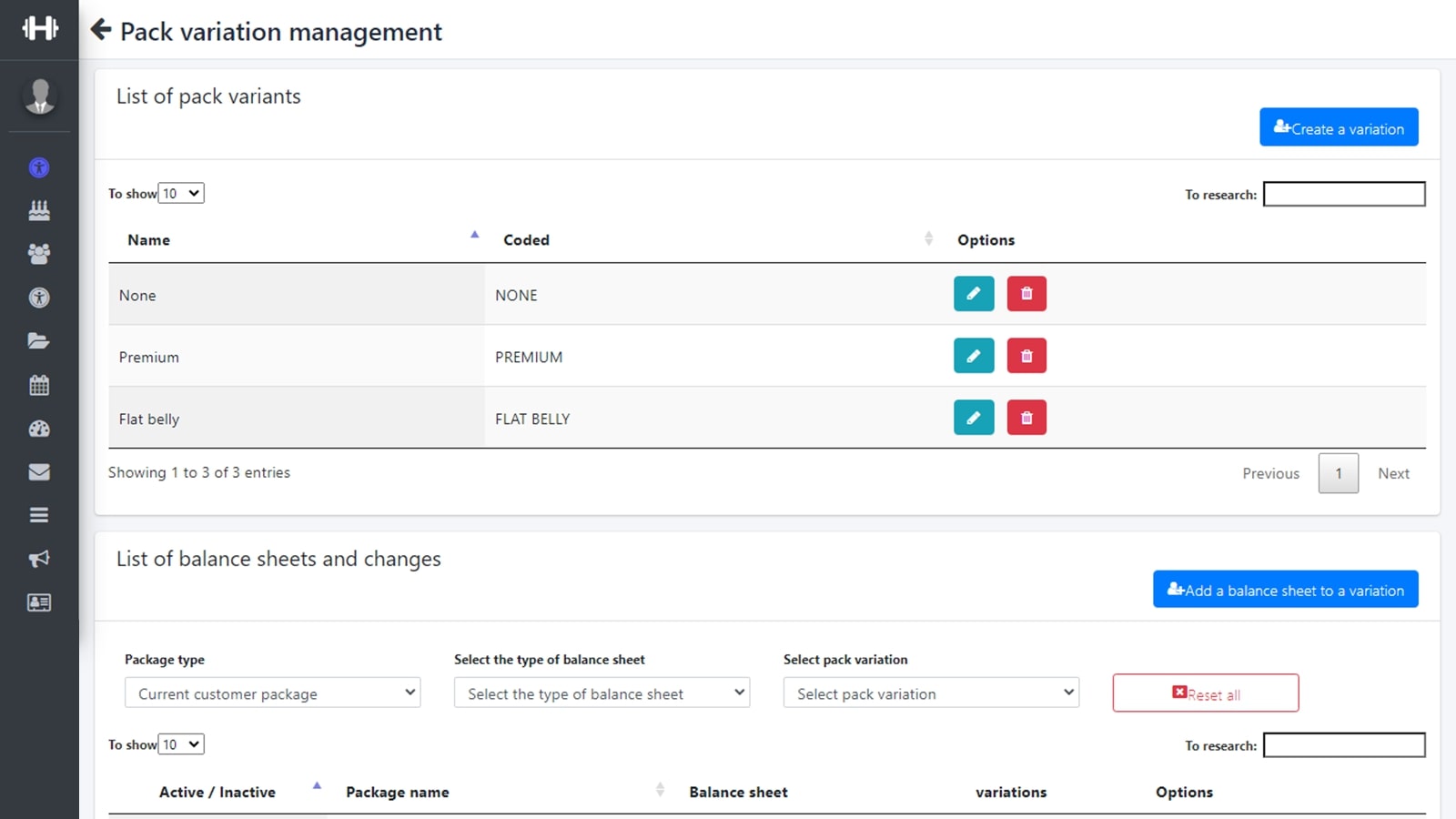Delete the None pack variant
Viewport: 1456px width, 819px height.
1026,294
